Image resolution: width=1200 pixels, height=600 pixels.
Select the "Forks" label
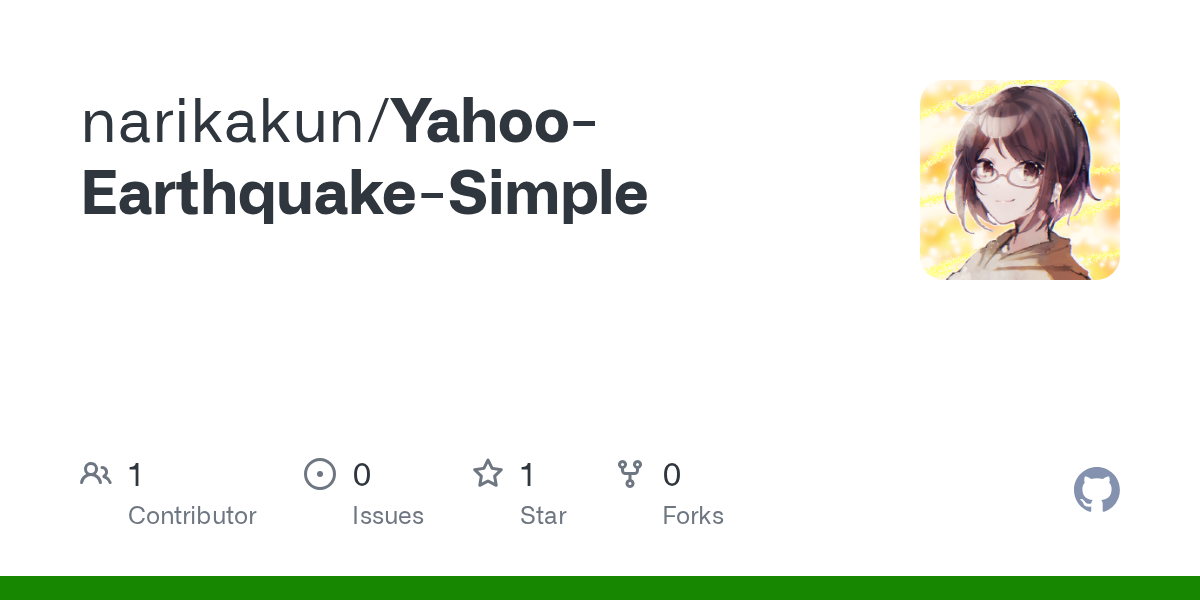coord(693,516)
